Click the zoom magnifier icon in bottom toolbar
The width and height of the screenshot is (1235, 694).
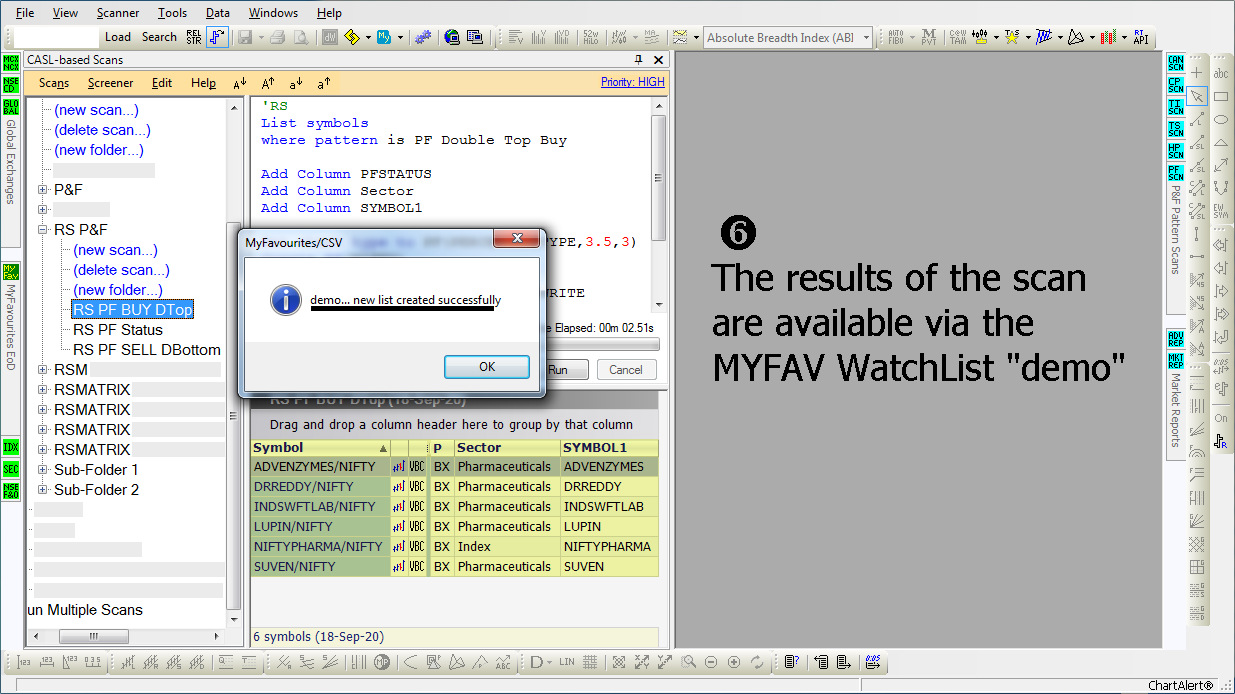tap(688, 662)
